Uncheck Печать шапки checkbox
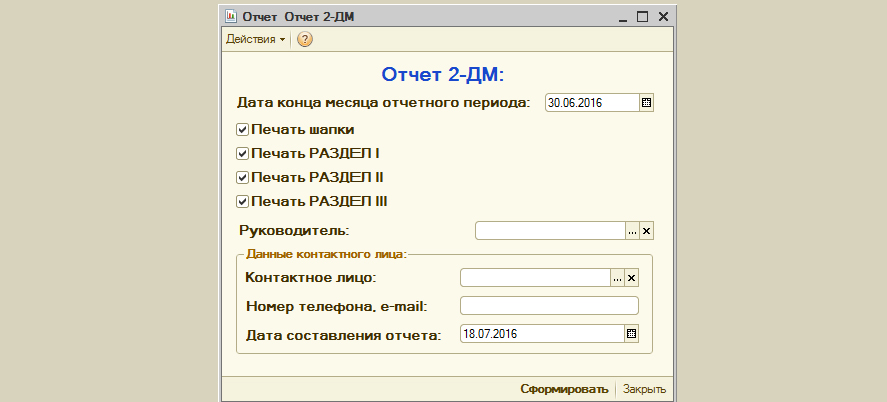The width and height of the screenshot is (887, 402). 242,129
